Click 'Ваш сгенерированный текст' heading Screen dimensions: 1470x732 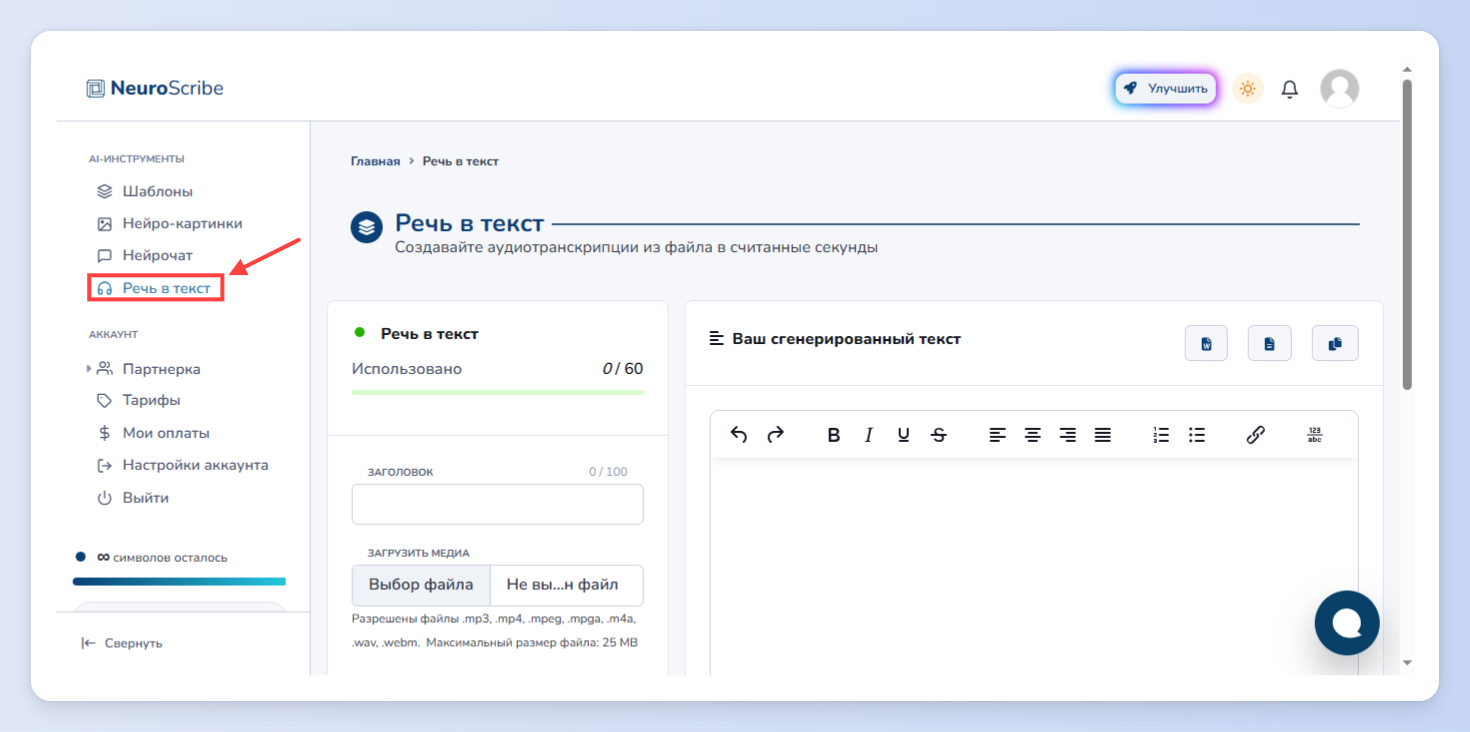(x=846, y=339)
